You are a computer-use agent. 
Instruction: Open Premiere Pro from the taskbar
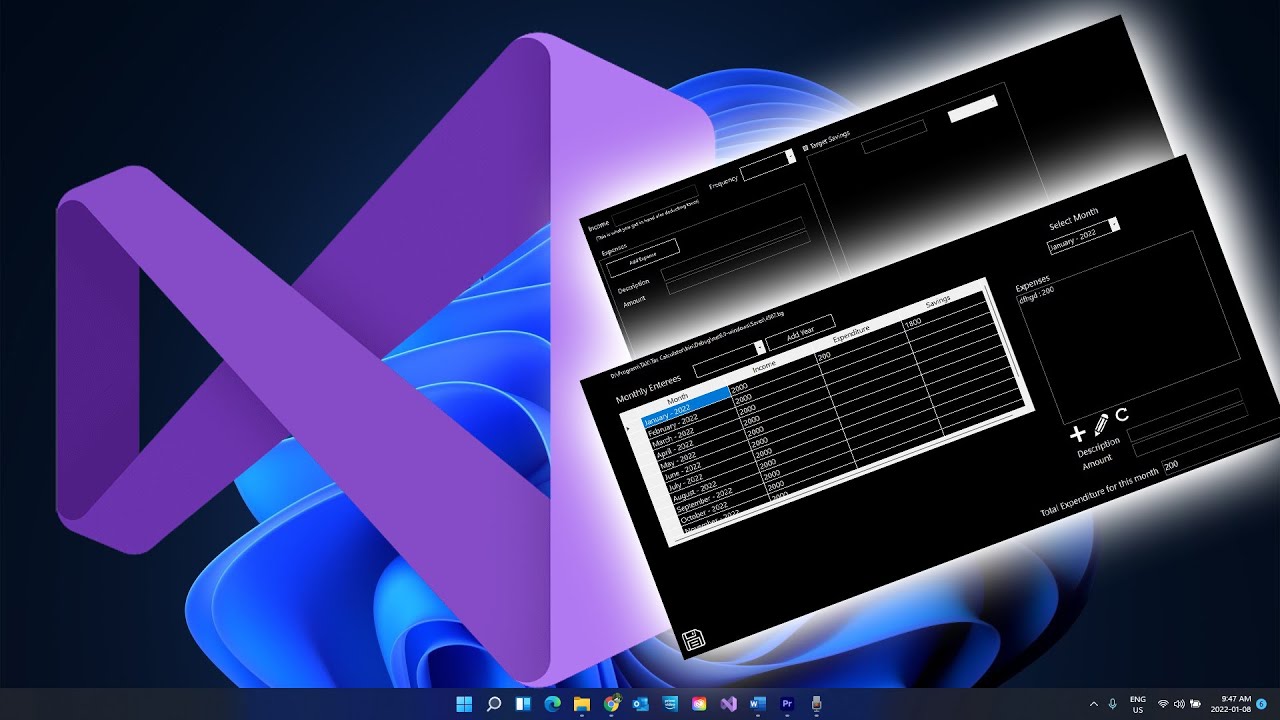787,704
